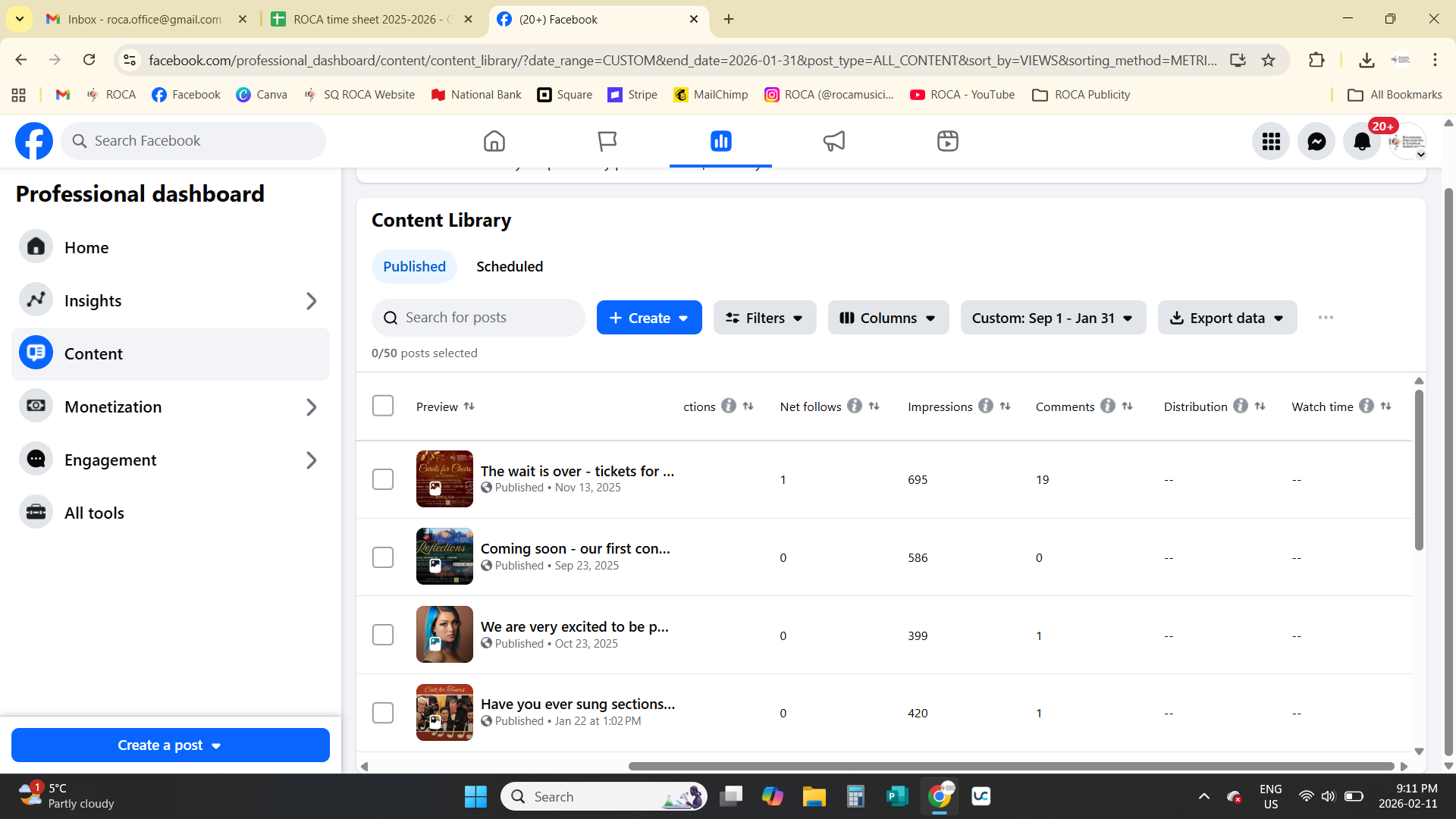The height and width of the screenshot is (819, 1456).
Task: Open Reels video icon
Action: [x=947, y=141]
